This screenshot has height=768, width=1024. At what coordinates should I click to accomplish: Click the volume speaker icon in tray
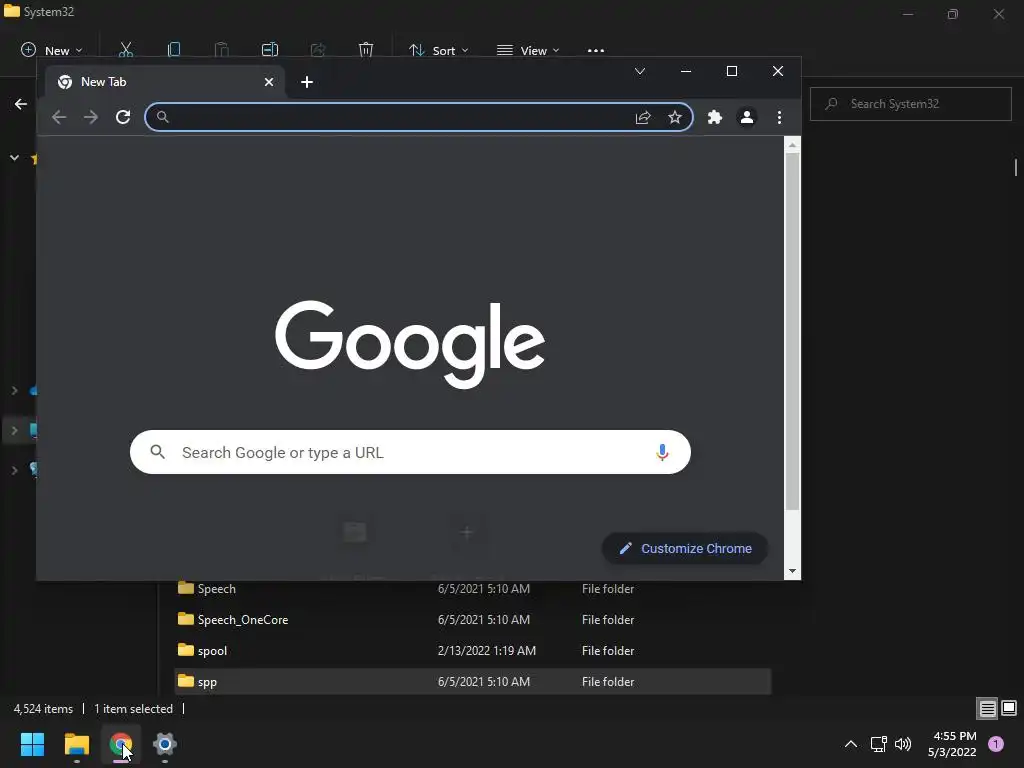[x=903, y=744]
